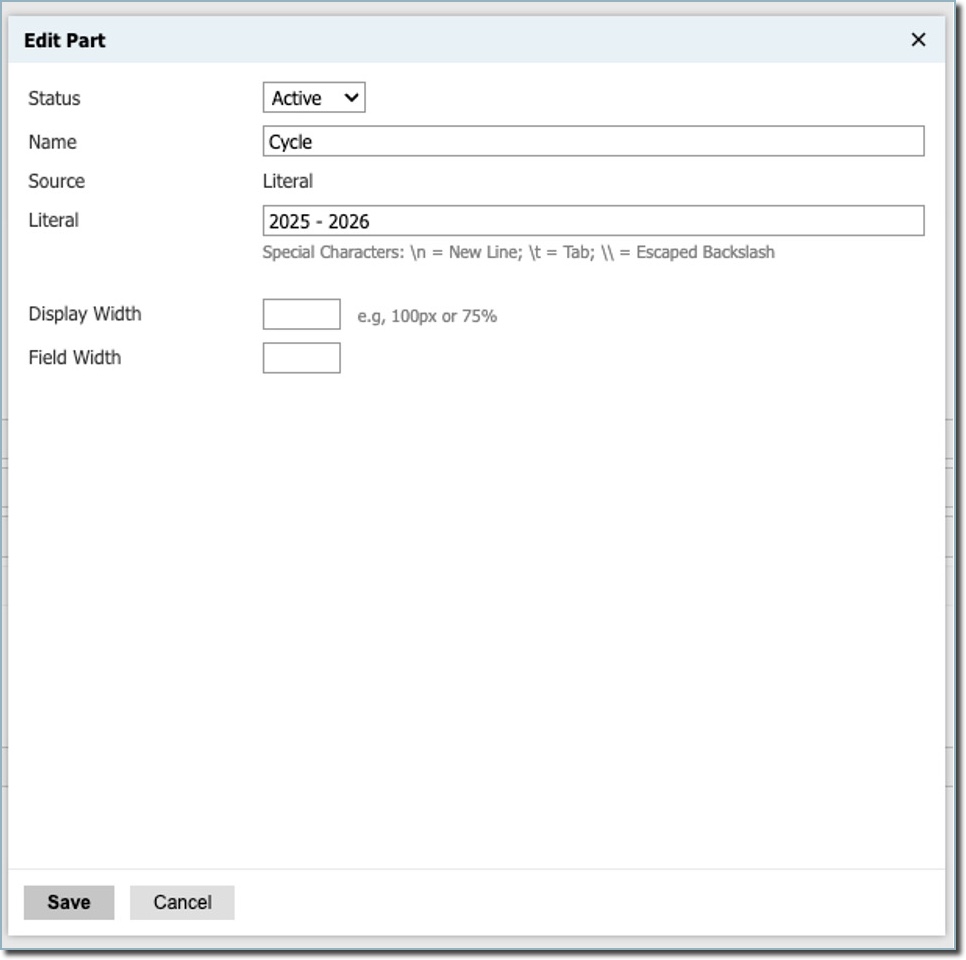This screenshot has width=966, height=960.
Task: Click the Source value labeled Literal
Action: pos(290,181)
